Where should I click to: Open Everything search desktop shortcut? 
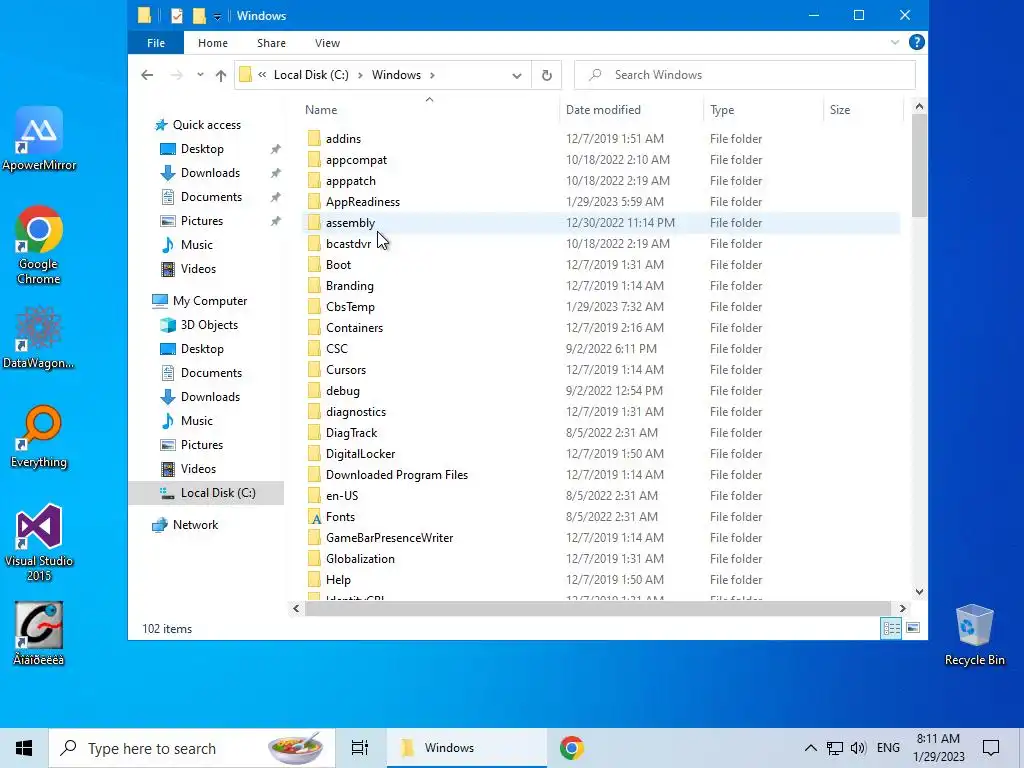[39, 436]
